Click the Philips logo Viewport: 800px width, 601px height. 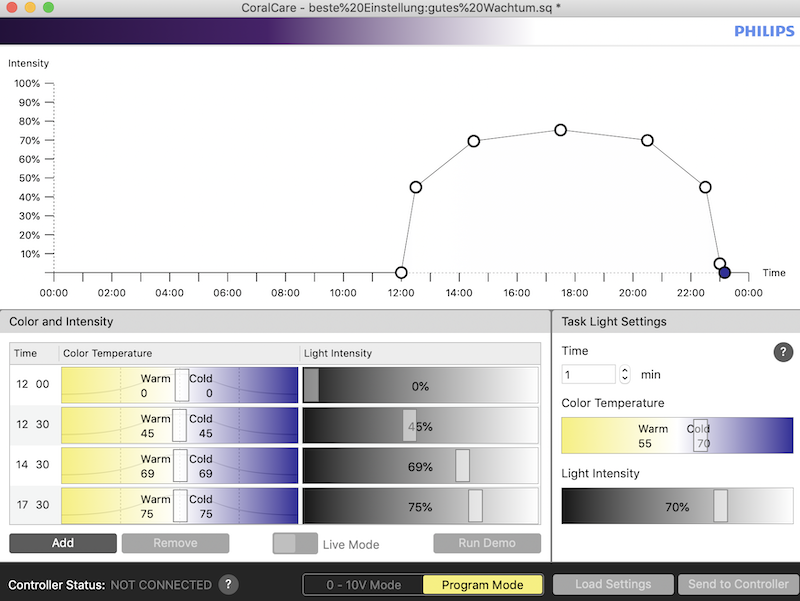tap(764, 31)
